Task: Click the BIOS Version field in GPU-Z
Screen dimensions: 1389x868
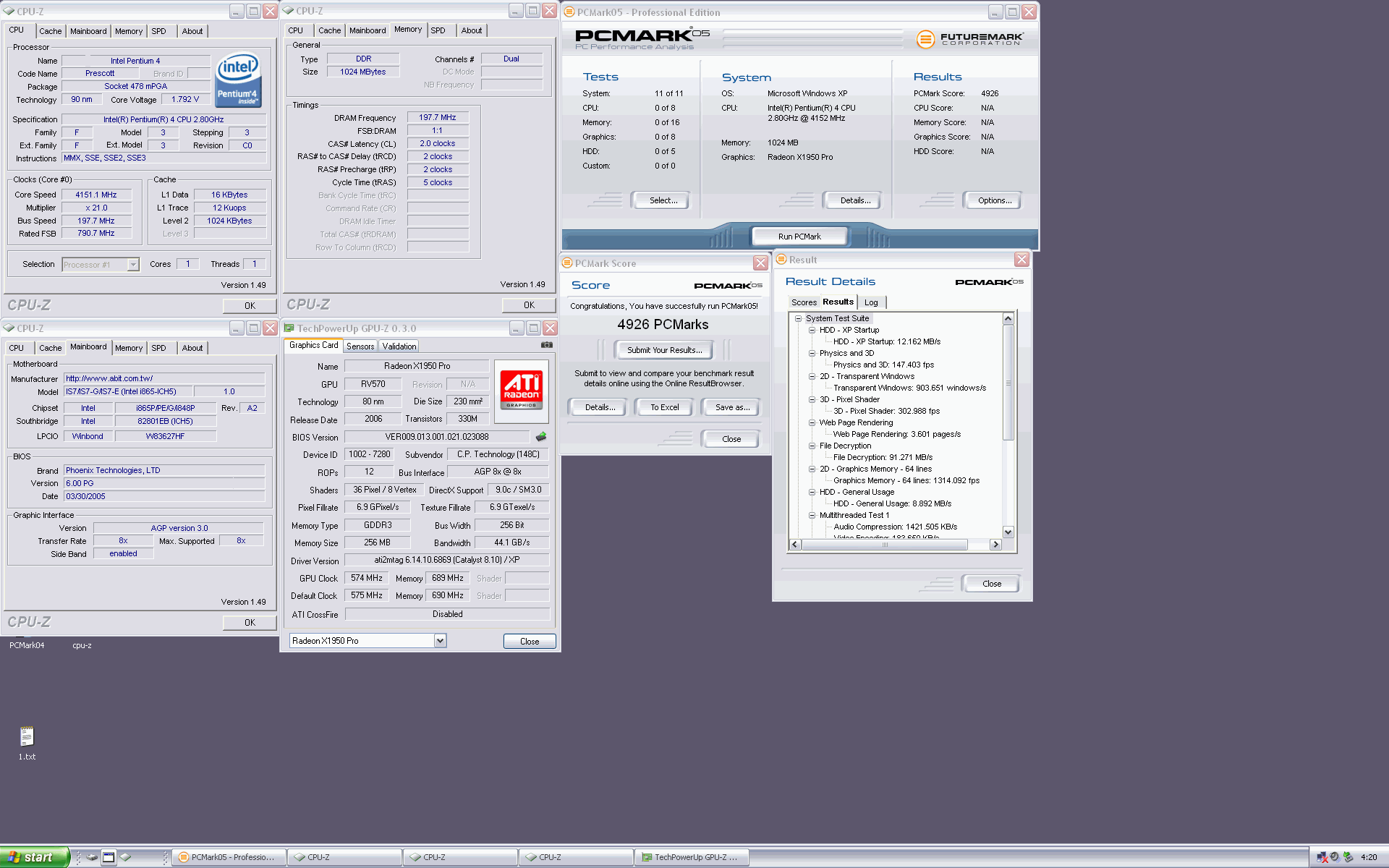Action: pyautogui.click(x=436, y=437)
